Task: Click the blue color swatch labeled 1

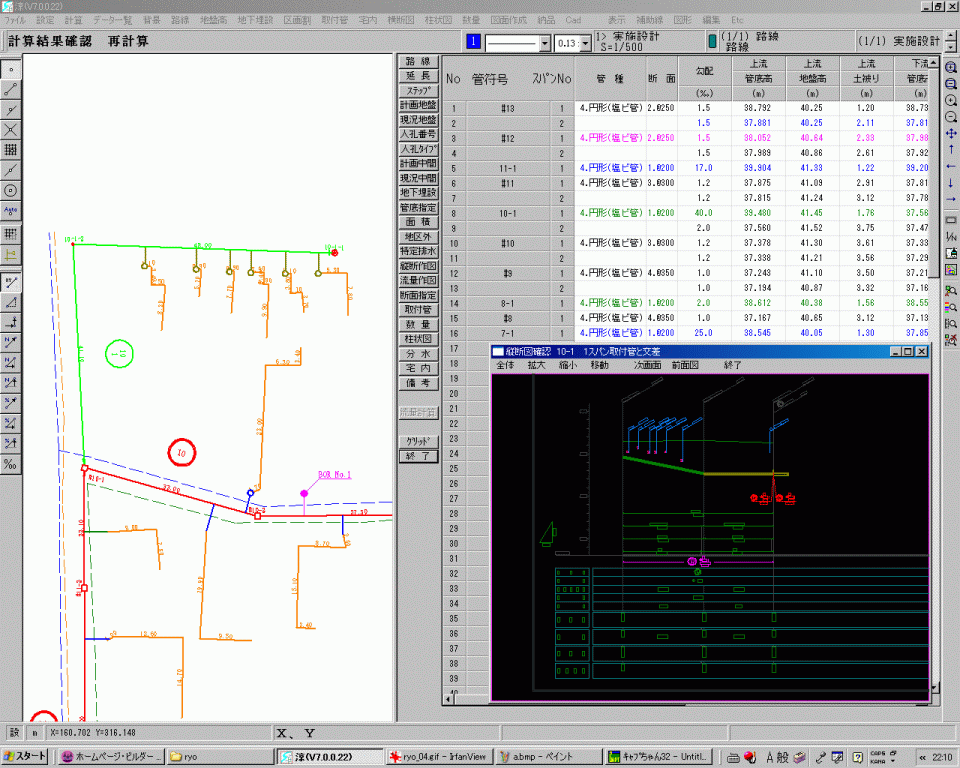Action: pos(474,42)
